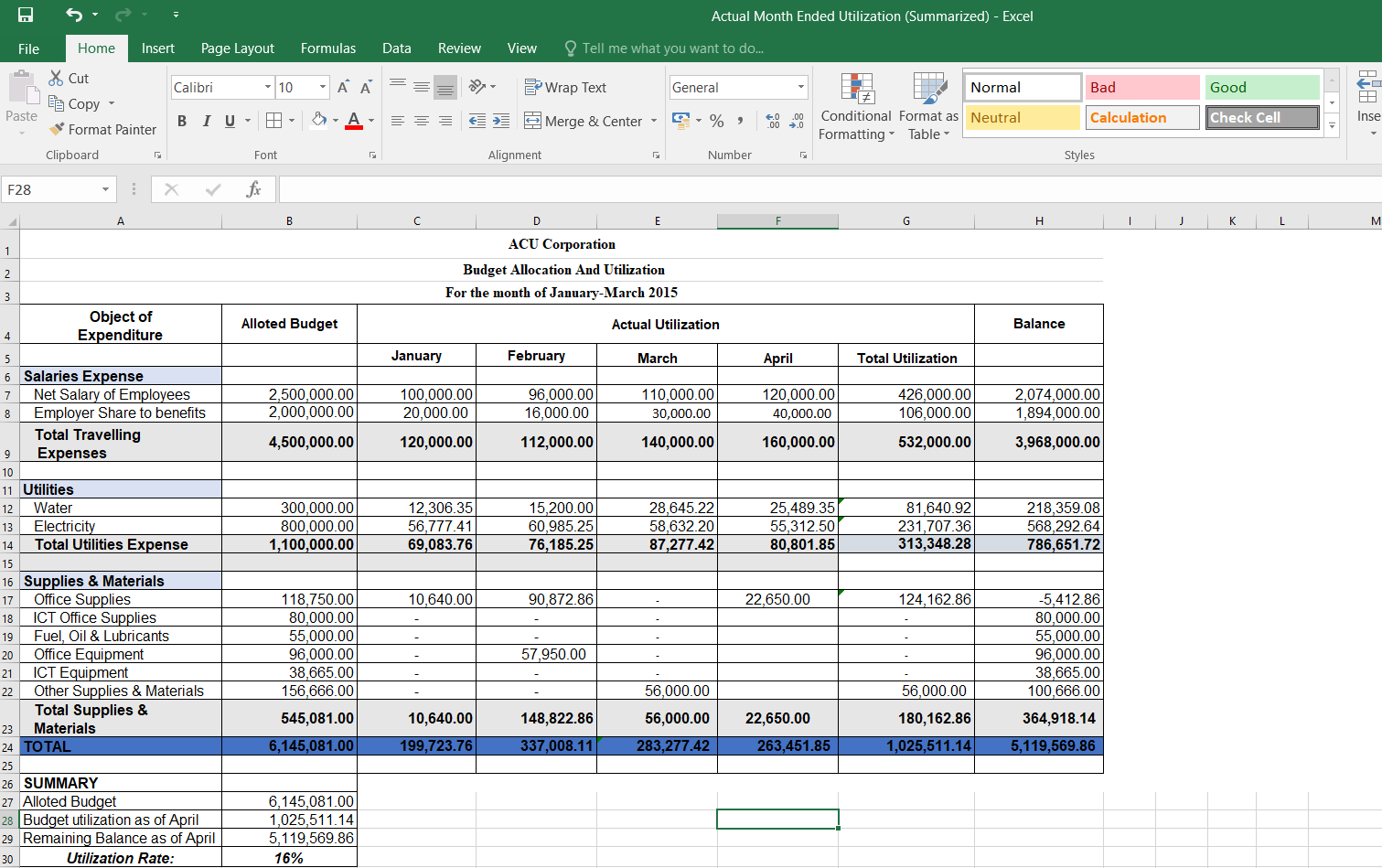The height and width of the screenshot is (868, 1382).
Task: Expand the Merge & Center dropdown arrow
Action: 654,122
